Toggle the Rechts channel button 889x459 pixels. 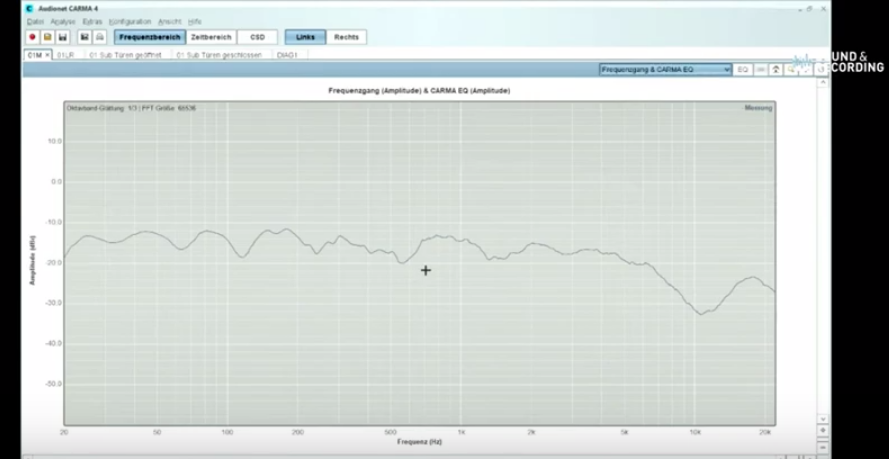tap(347, 37)
